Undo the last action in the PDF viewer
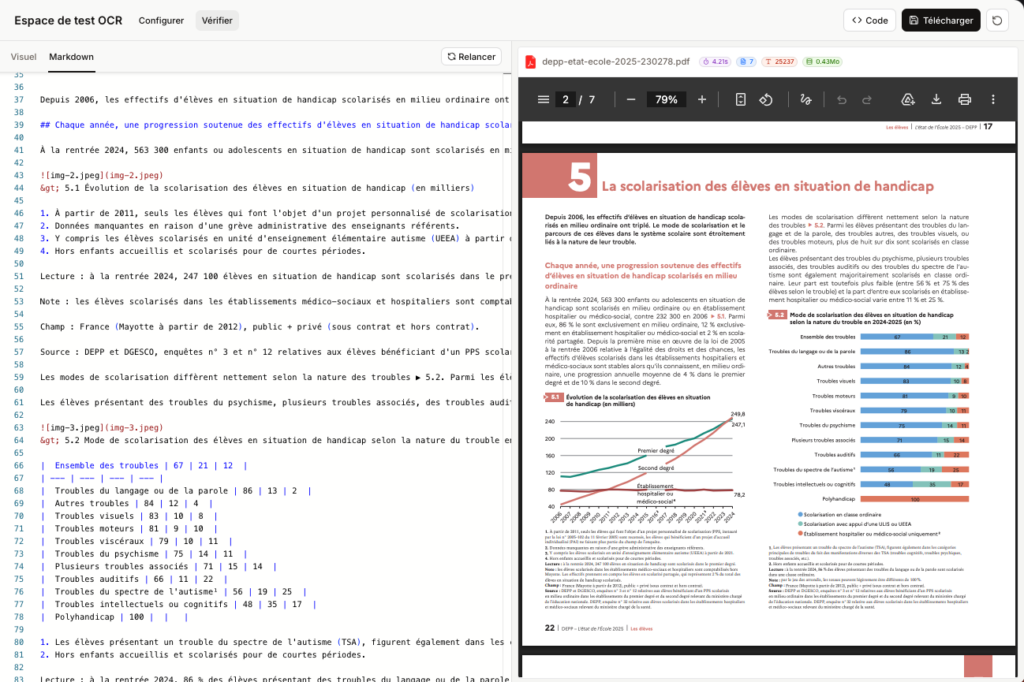 tap(841, 99)
